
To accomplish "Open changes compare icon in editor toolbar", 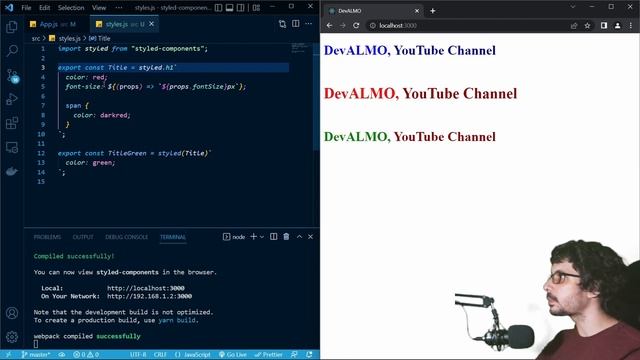I will pyautogui.click(x=282, y=24).
